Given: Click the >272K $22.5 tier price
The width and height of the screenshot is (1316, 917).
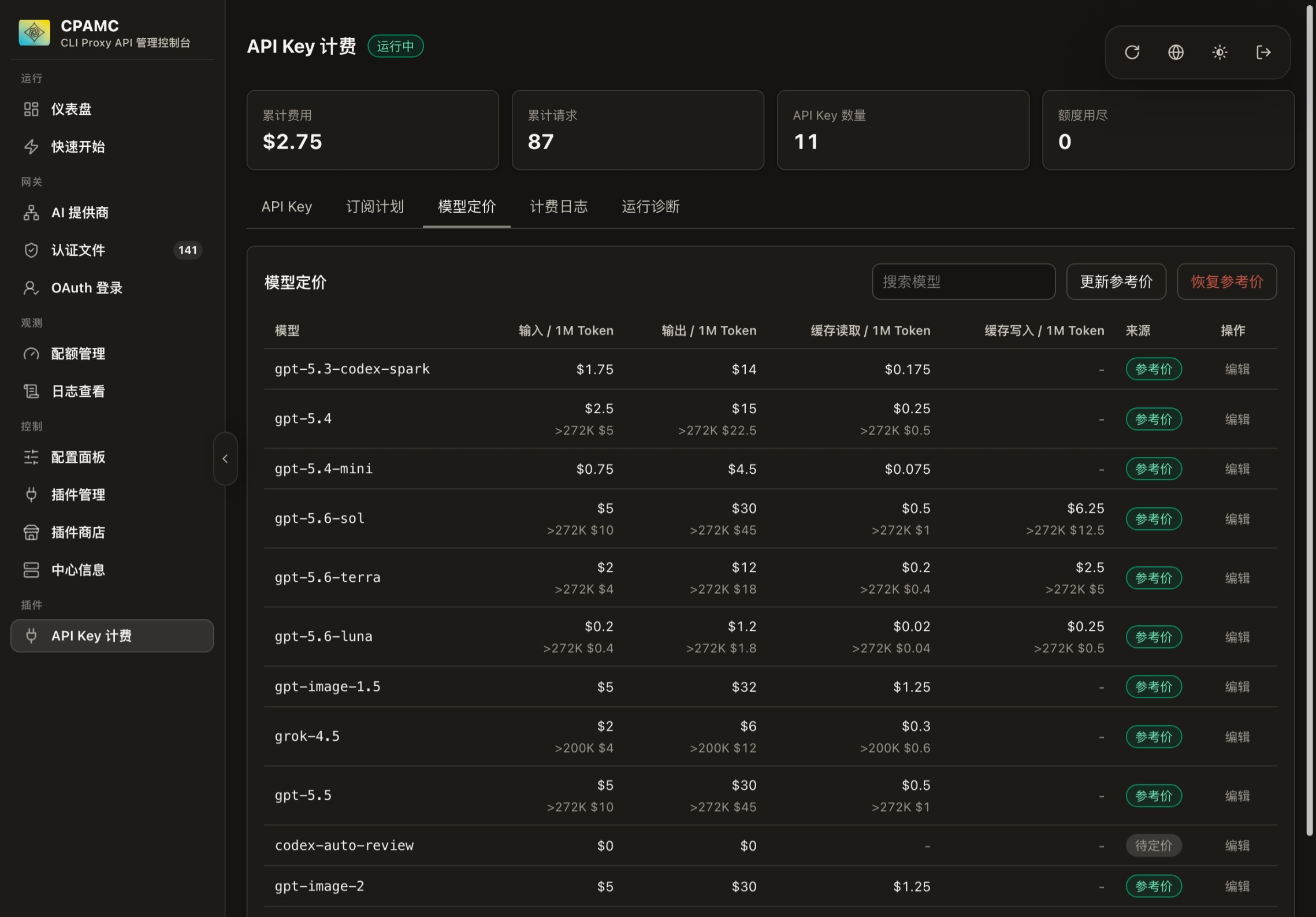Looking at the screenshot, I should coord(717,430).
